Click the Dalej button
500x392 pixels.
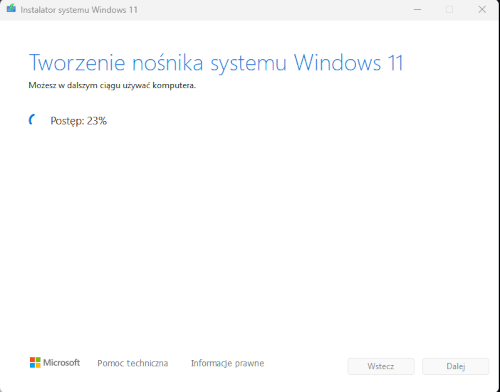click(456, 366)
